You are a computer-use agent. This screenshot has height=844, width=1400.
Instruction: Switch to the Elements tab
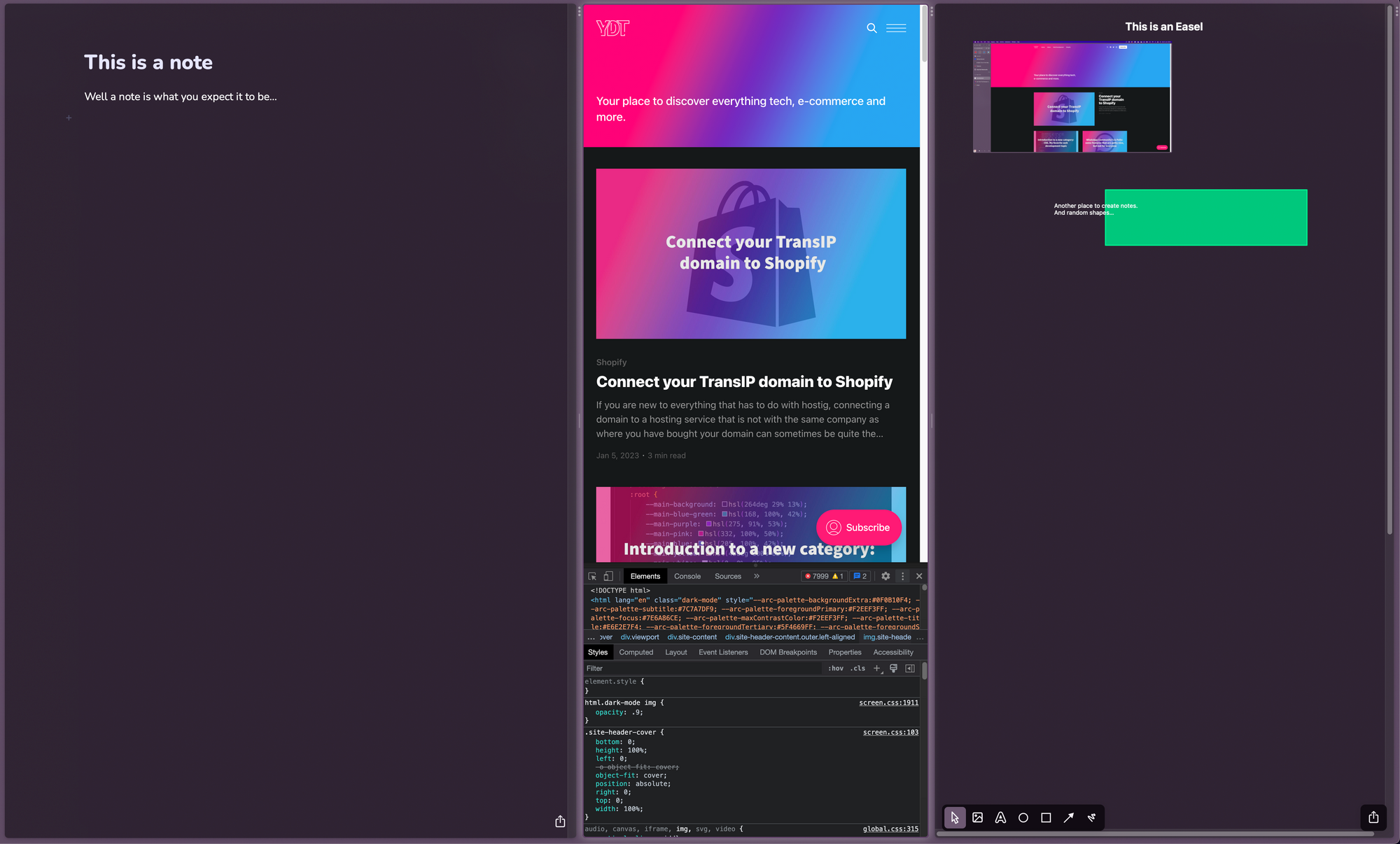(645, 576)
